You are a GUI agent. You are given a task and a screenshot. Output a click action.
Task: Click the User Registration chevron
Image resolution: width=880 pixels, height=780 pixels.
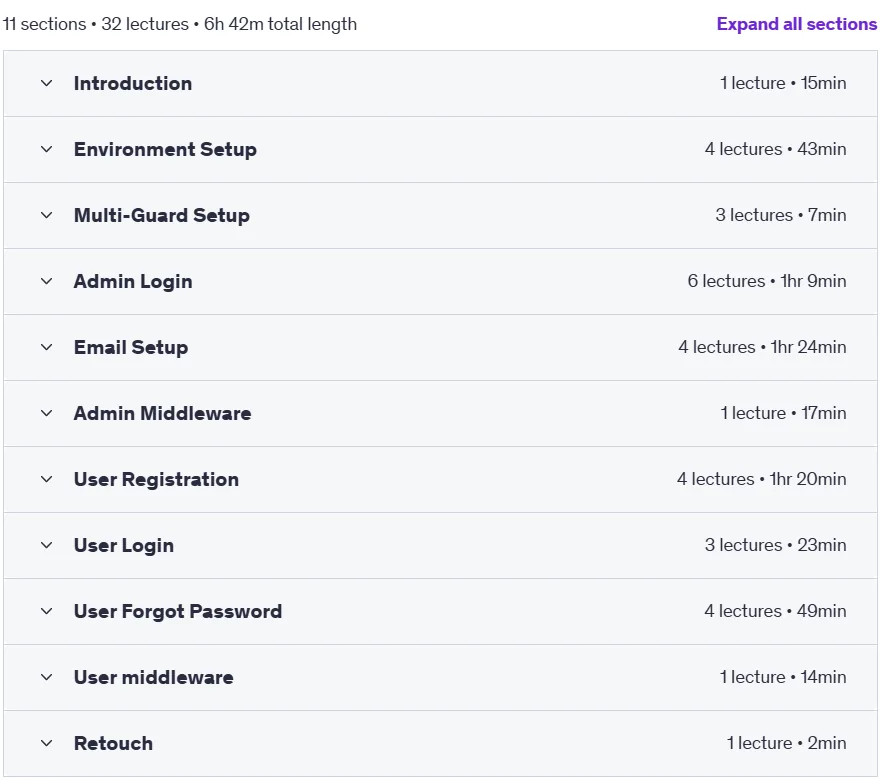[47, 479]
